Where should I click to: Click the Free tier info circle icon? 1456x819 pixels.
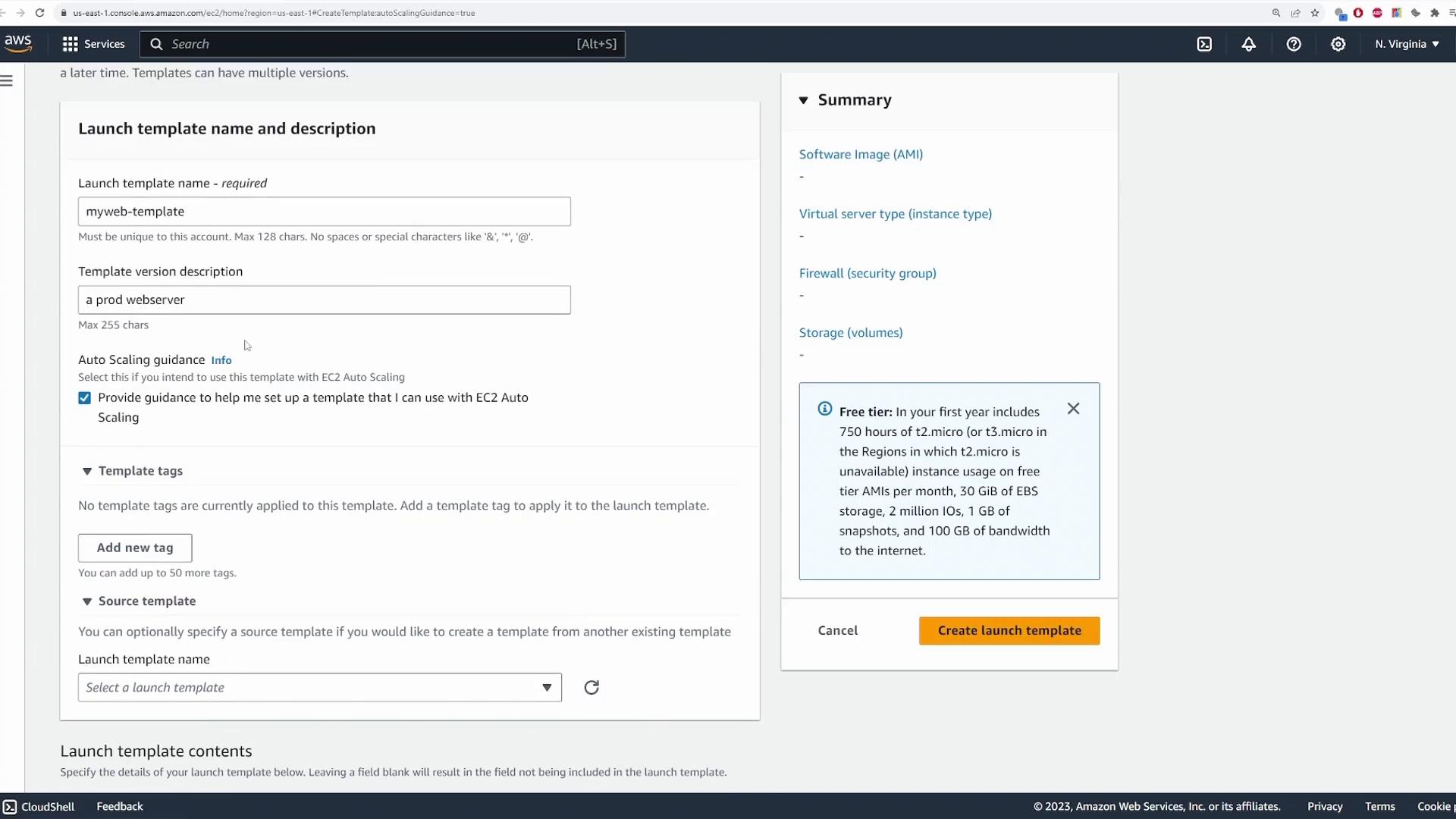825,409
